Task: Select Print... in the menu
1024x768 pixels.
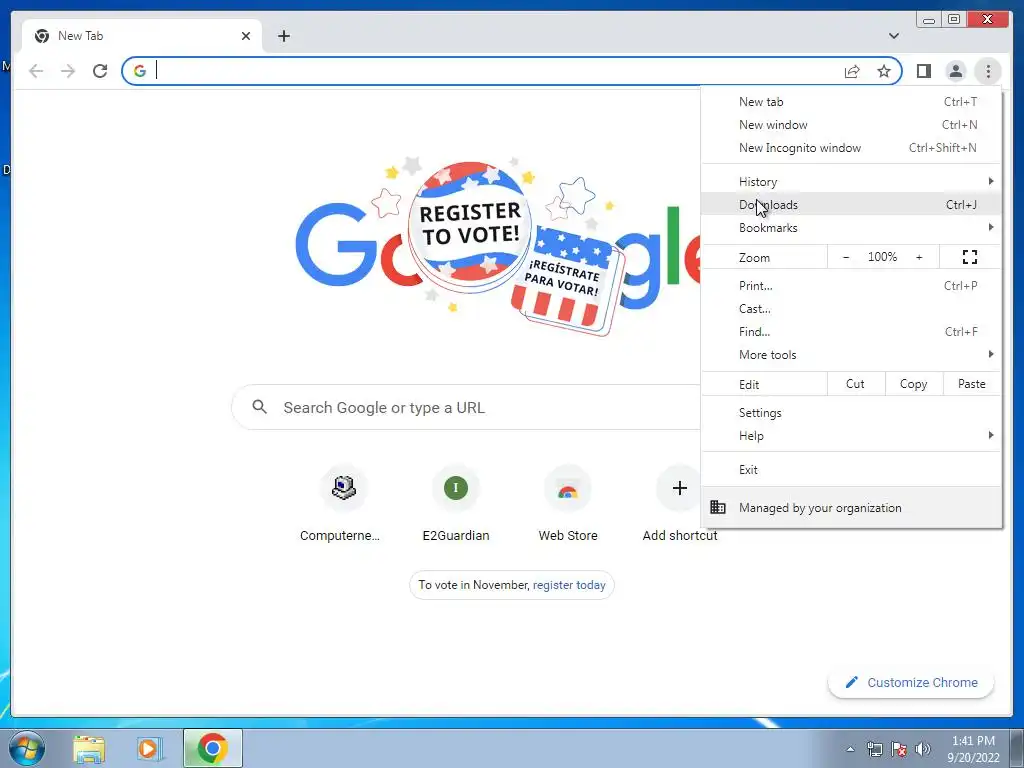Action: (851, 285)
